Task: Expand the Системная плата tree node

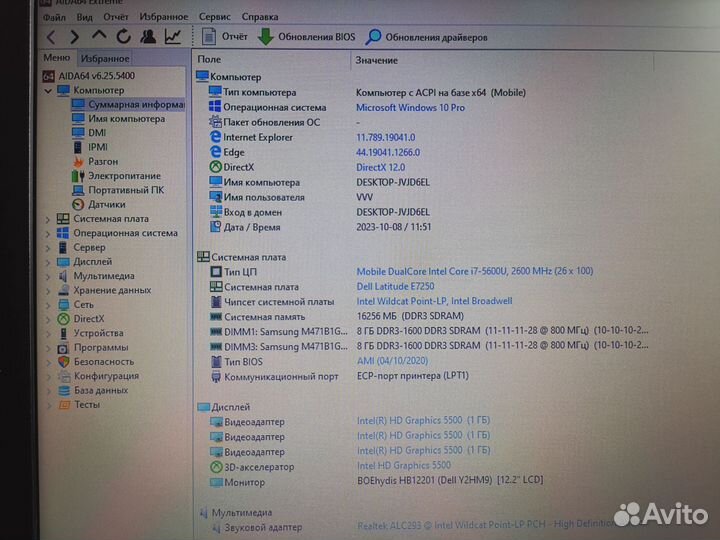Action: (x=48, y=219)
